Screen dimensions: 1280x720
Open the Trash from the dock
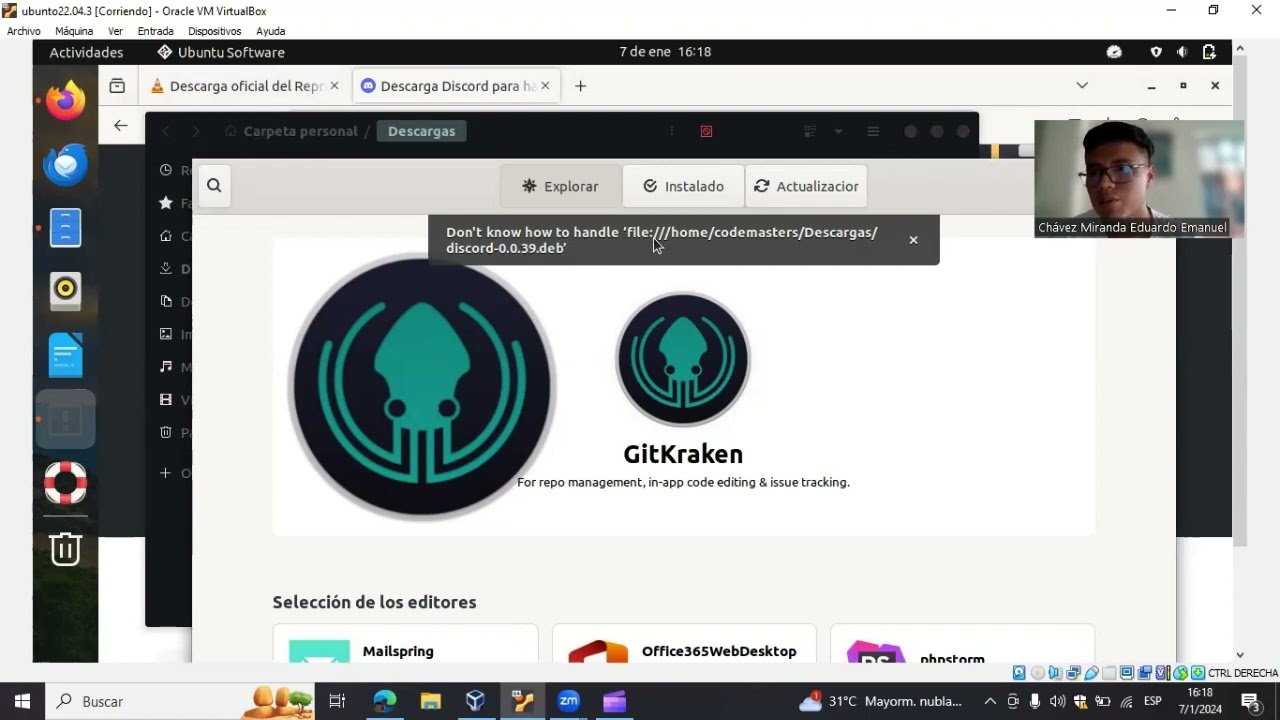click(x=66, y=549)
